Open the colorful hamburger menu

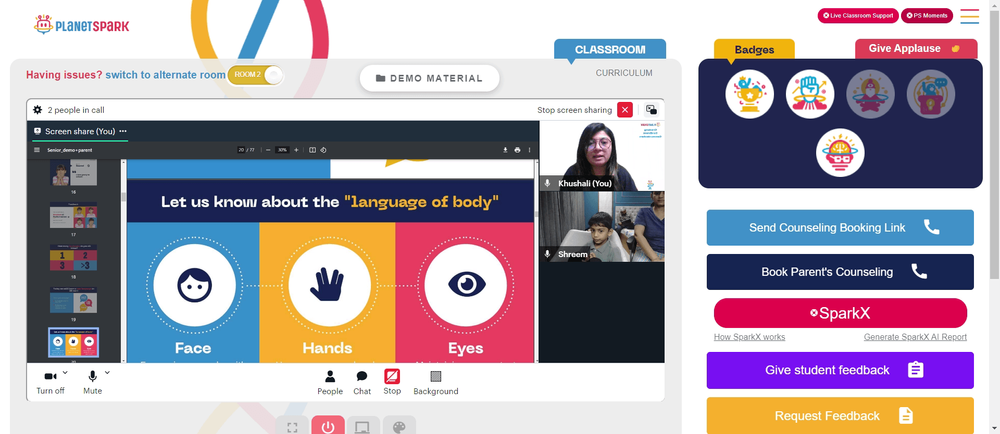pos(969,16)
